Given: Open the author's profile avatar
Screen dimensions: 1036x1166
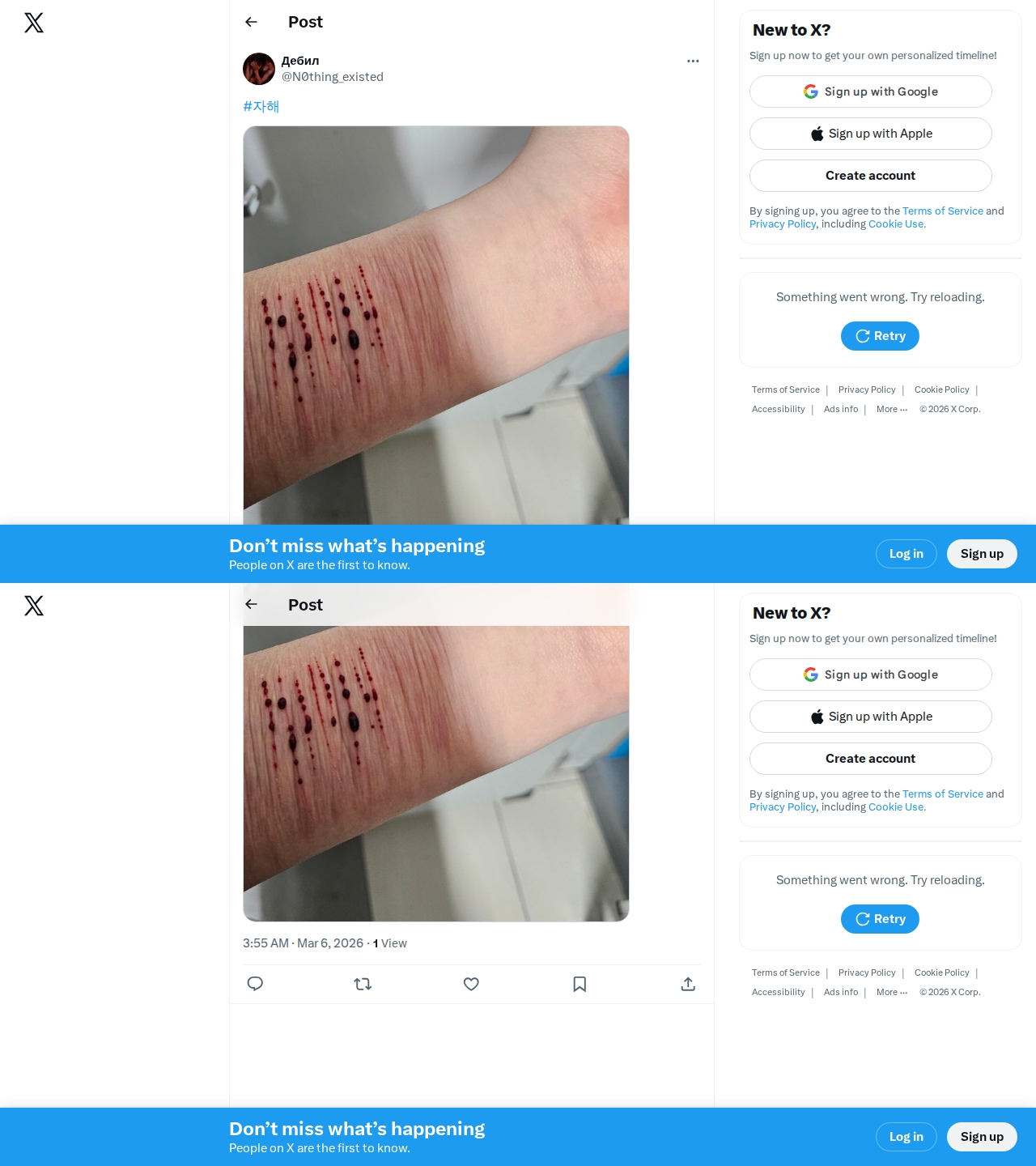Looking at the screenshot, I should [x=259, y=69].
